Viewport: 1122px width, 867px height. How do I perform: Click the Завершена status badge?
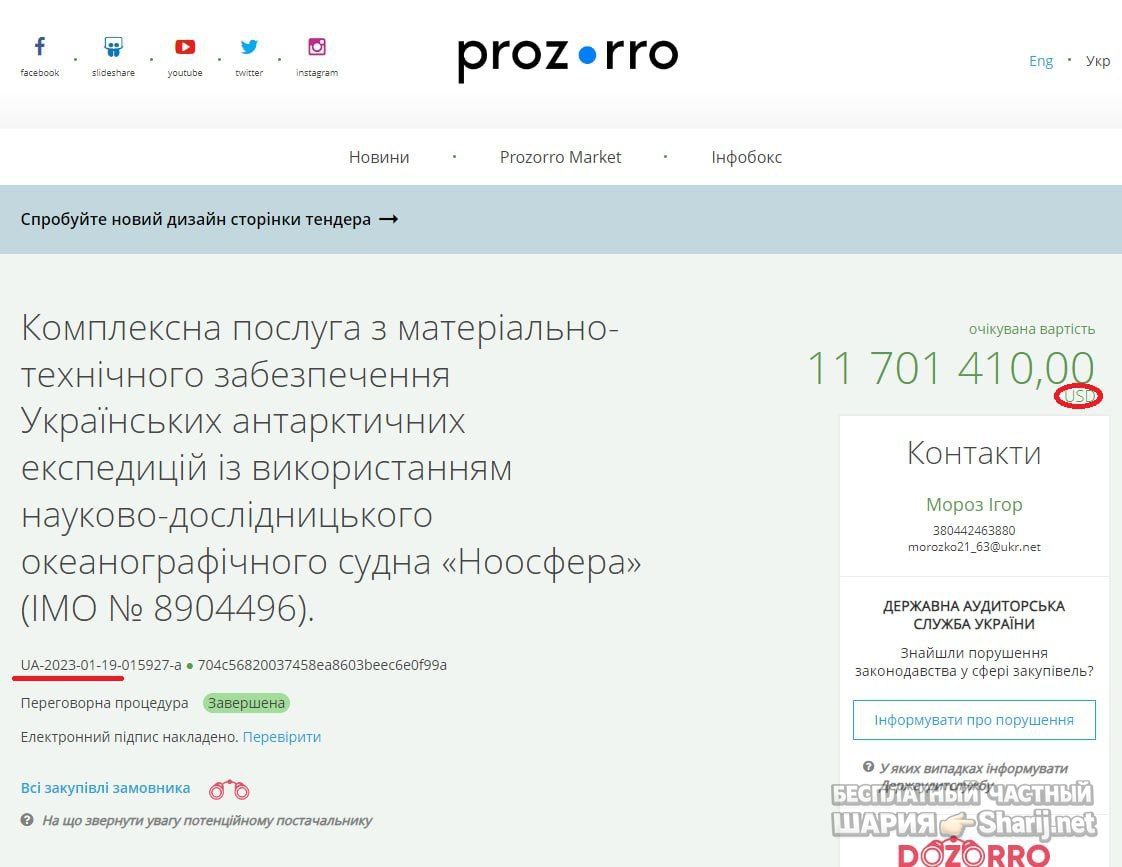246,703
